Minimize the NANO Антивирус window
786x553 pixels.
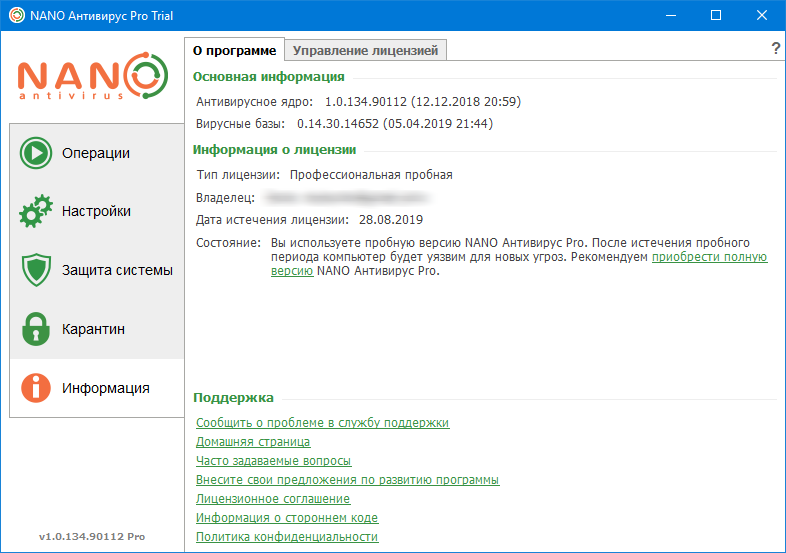670,15
